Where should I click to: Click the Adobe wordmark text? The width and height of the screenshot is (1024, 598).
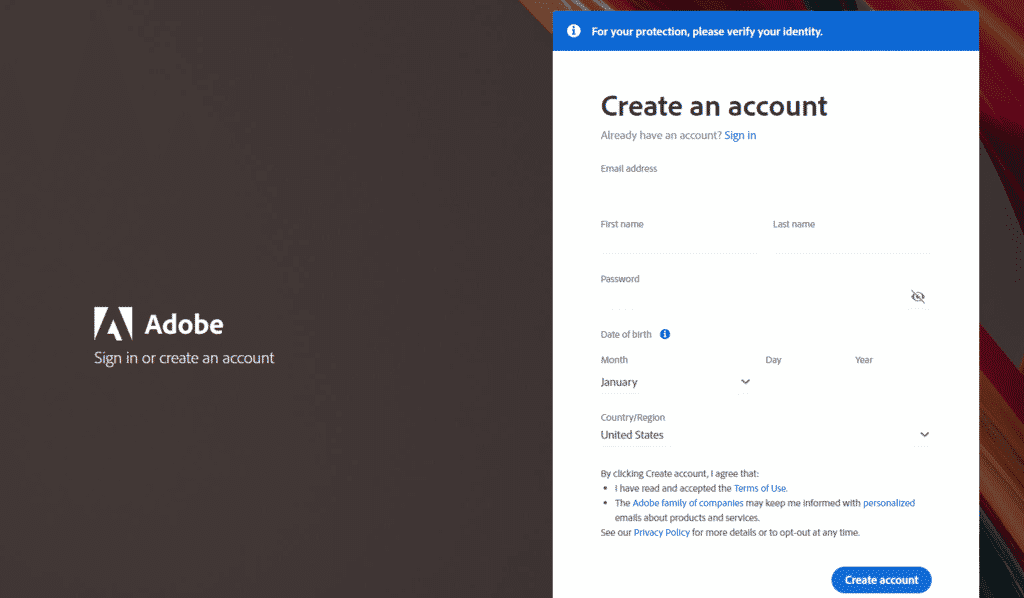pyautogui.click(x=184, y=325)
